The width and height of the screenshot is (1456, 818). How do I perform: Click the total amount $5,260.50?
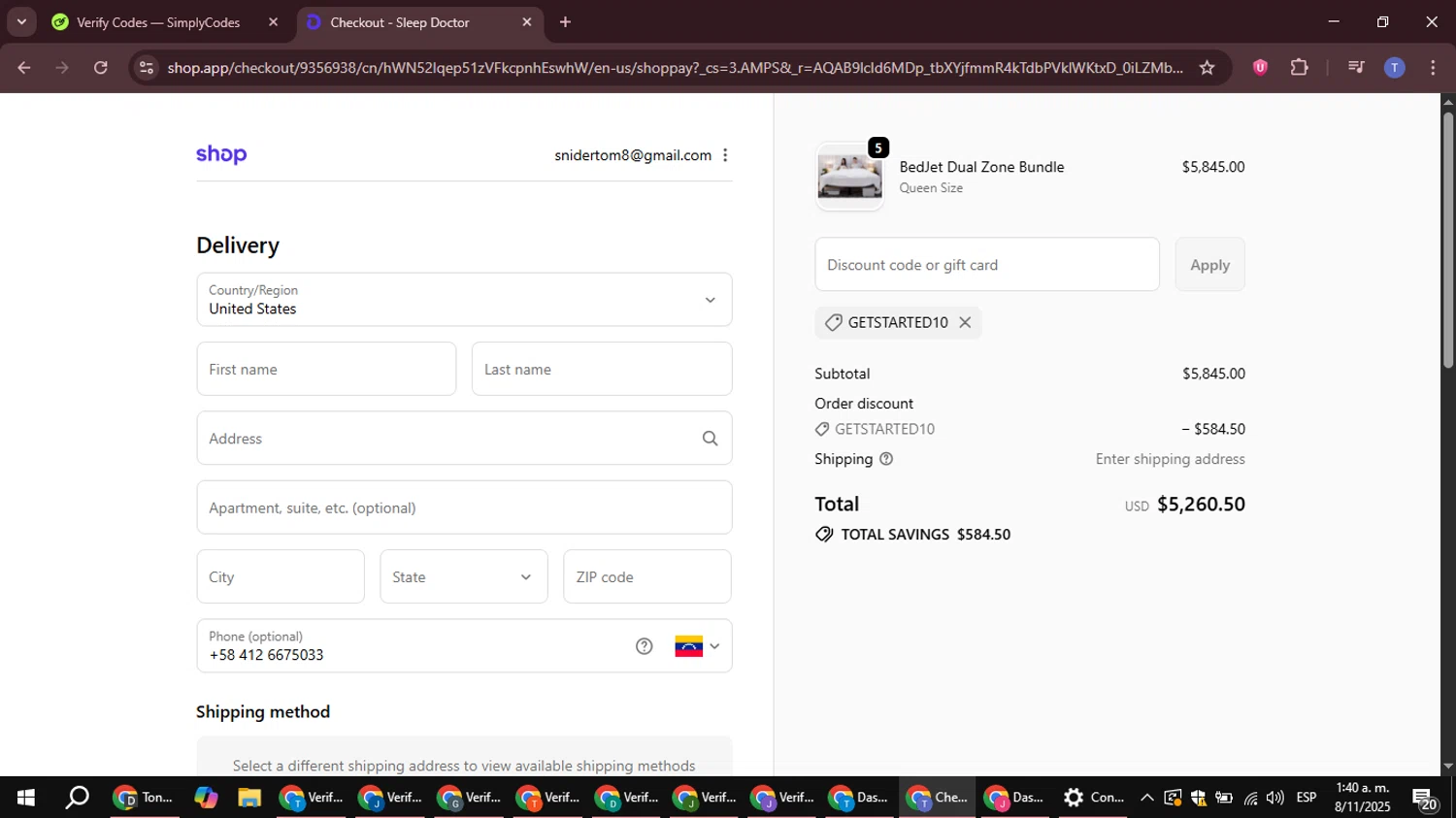tap(1201, 505)
